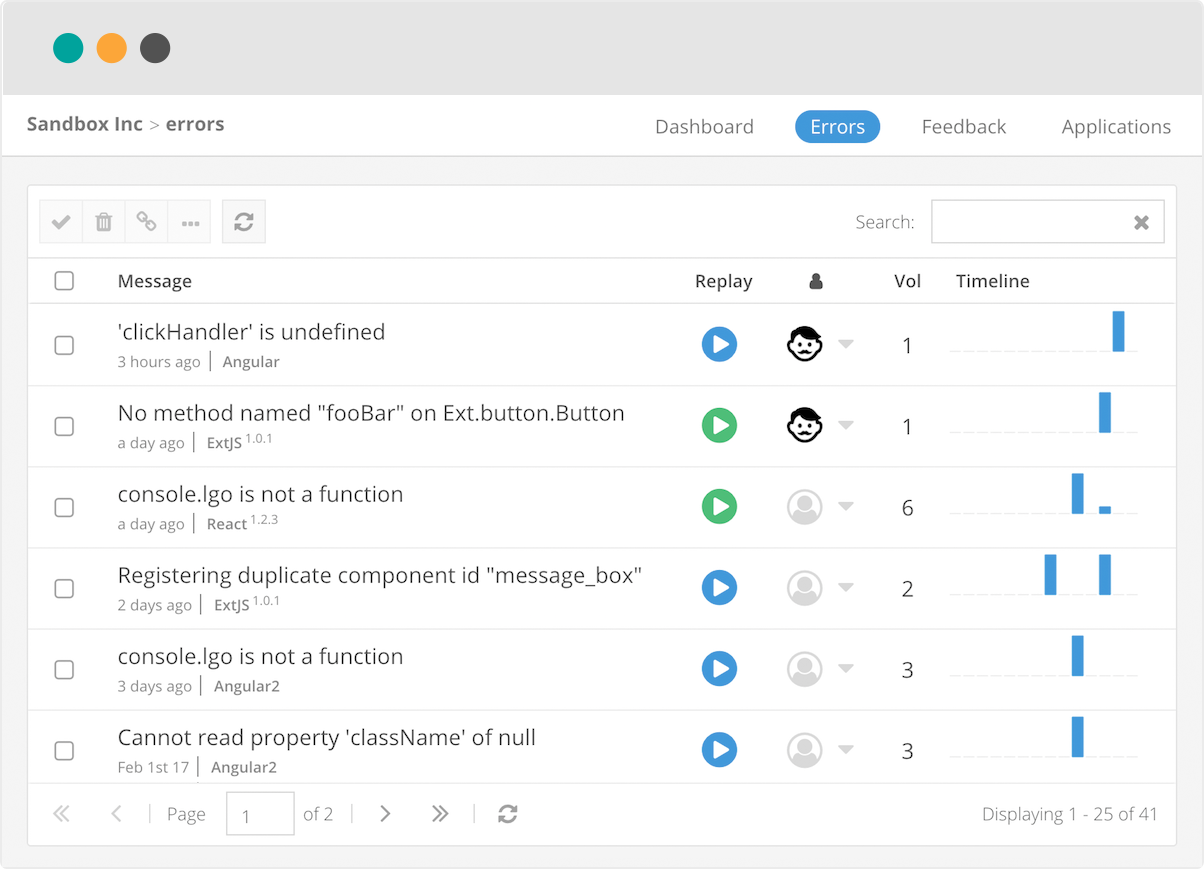Click the link icon in the toolbar
Viewport: 1204px width, 869px height.
[146, 221]
